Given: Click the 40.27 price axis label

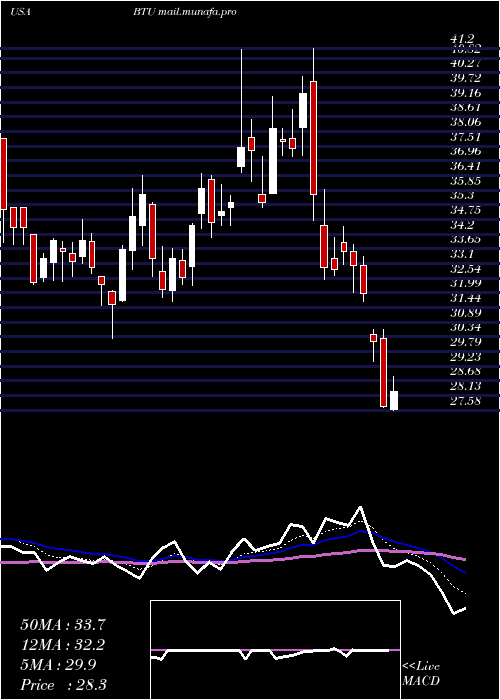Looking at the screenshot, I should pos(465,64).
